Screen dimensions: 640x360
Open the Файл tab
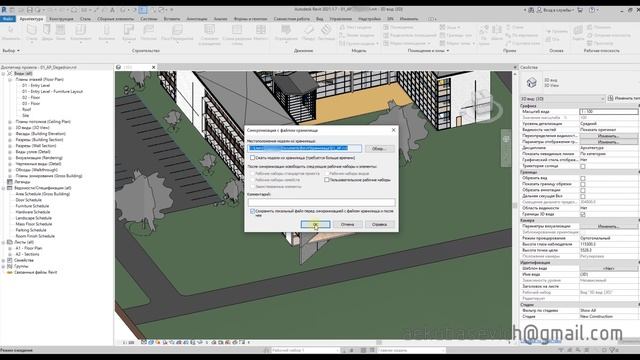click(x=8, y=19)
